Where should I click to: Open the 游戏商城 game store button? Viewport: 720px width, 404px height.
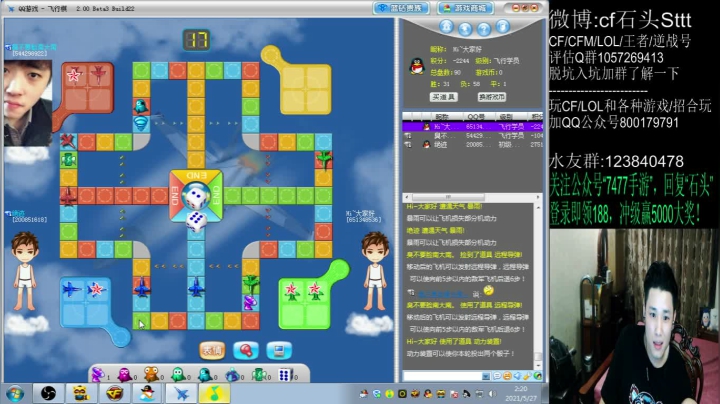465,8
